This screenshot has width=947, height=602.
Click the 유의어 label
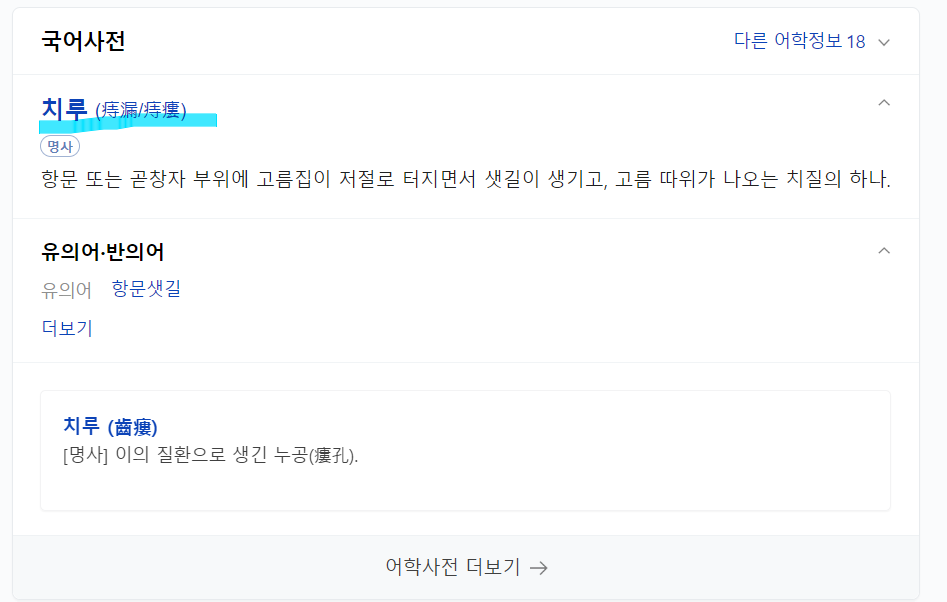pyautogui.click(x=63, y=289)
